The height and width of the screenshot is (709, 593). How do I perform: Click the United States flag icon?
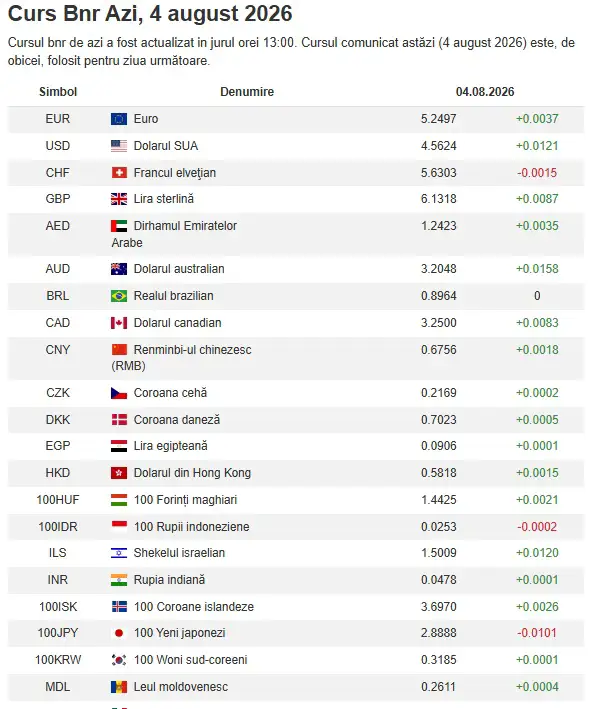click(x=119, y=146)
